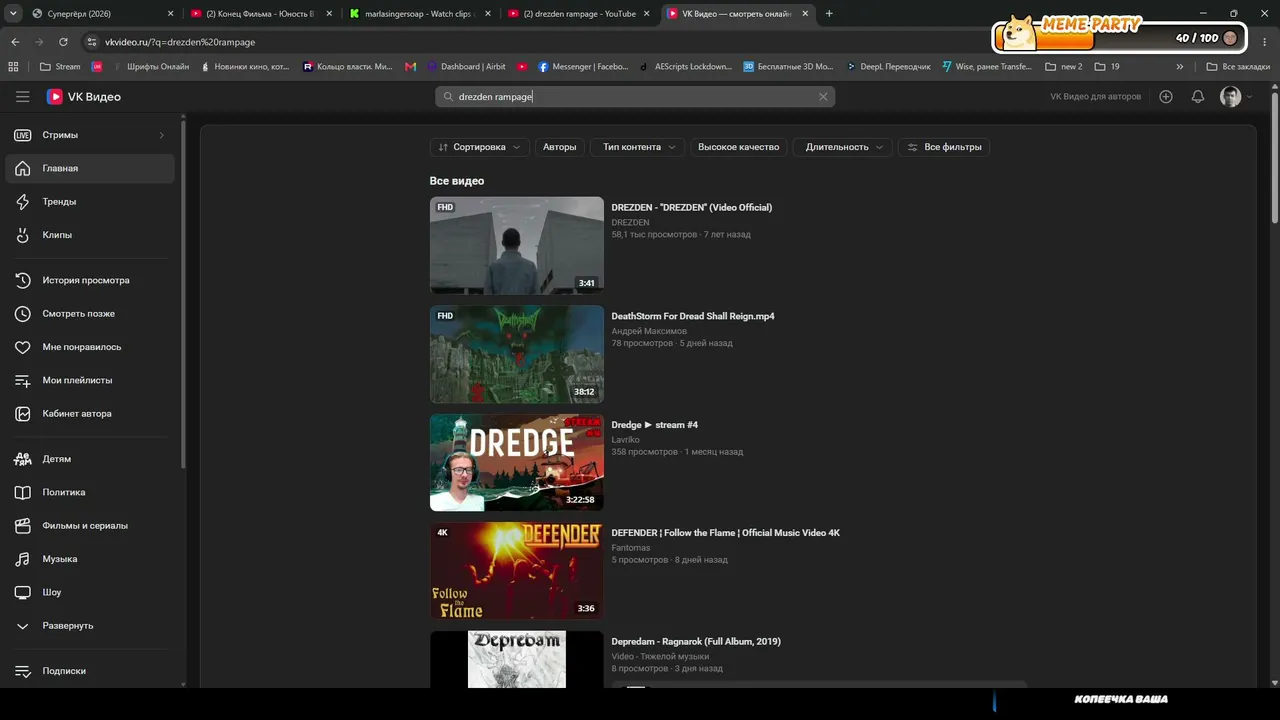
Task: Open the Музыка category
Action: click(x=90, y=559)
